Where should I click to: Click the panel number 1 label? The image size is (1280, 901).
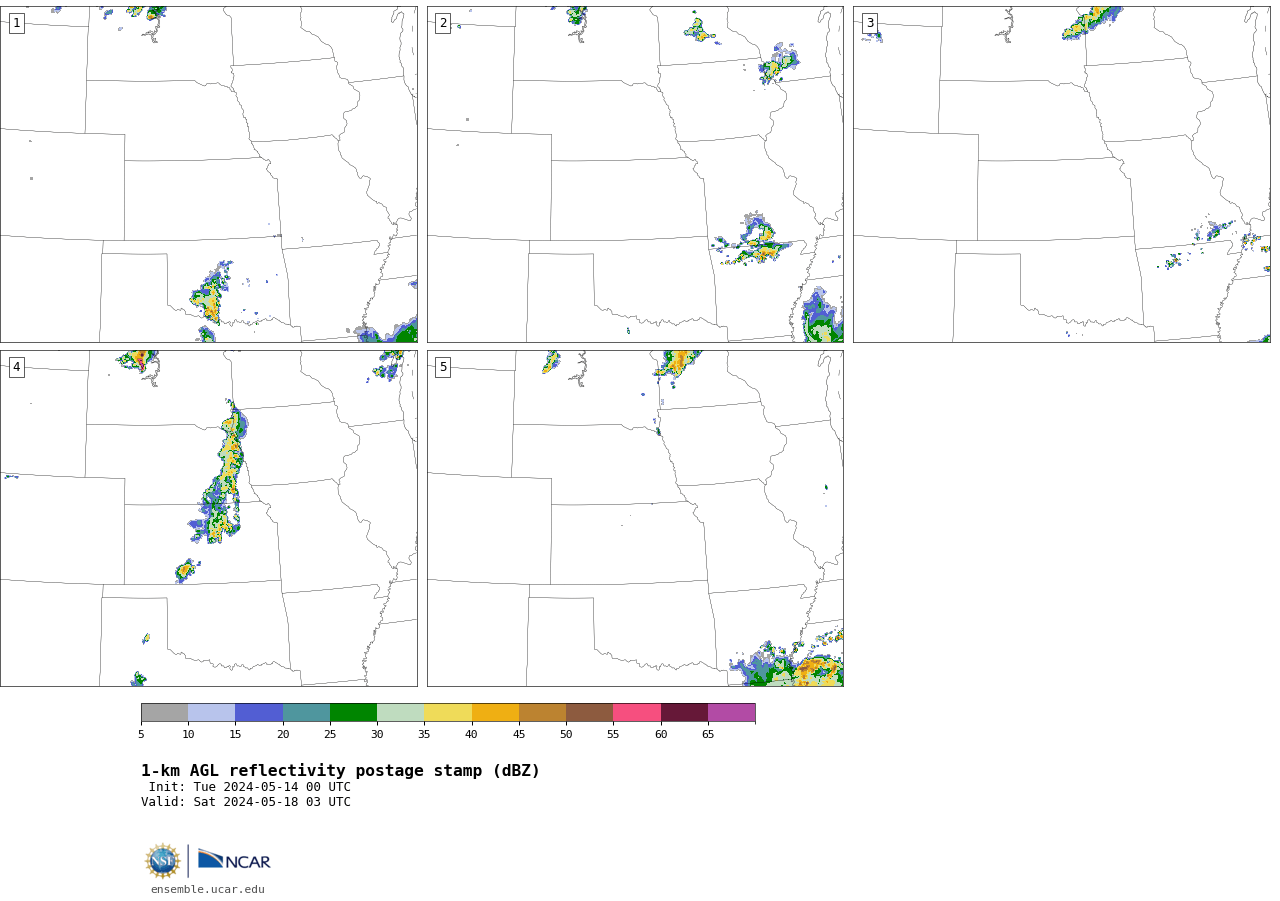pos(16,23)
